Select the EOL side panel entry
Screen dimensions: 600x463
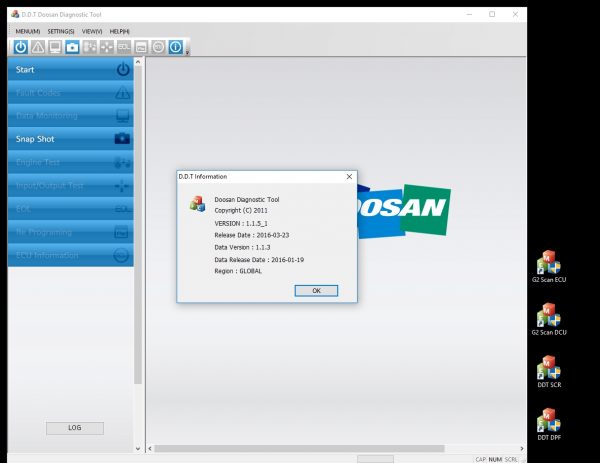coord(70,209)
